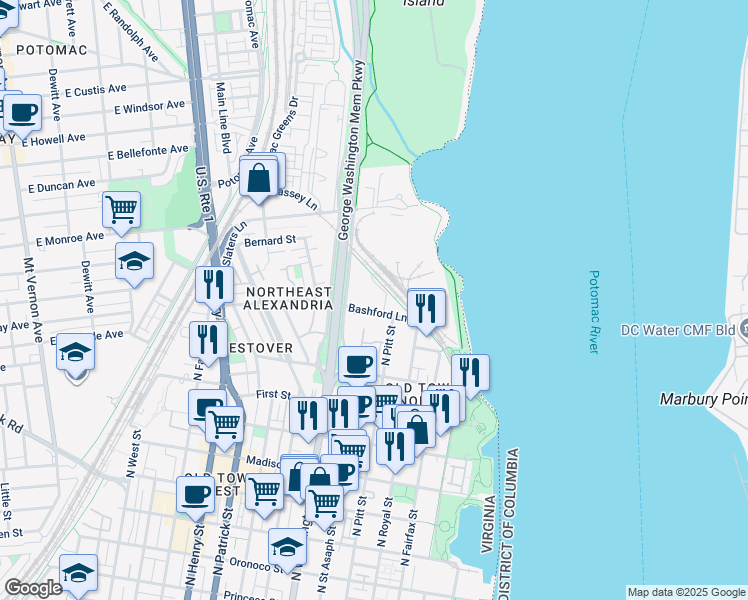Click the Potomac River label

594,312
